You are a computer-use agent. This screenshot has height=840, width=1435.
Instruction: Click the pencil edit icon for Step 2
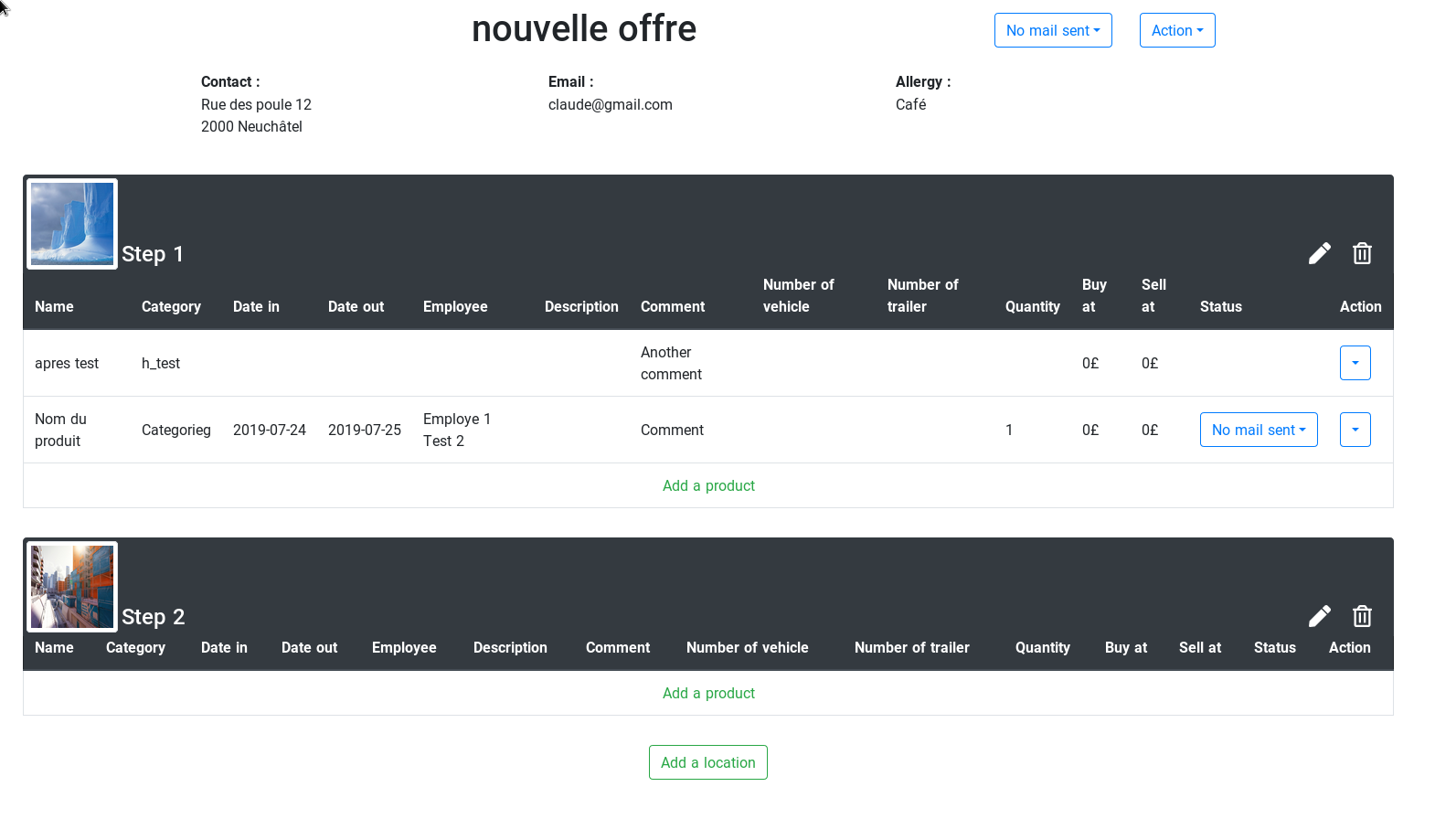pyautogui.click(x=1319, y=616)
